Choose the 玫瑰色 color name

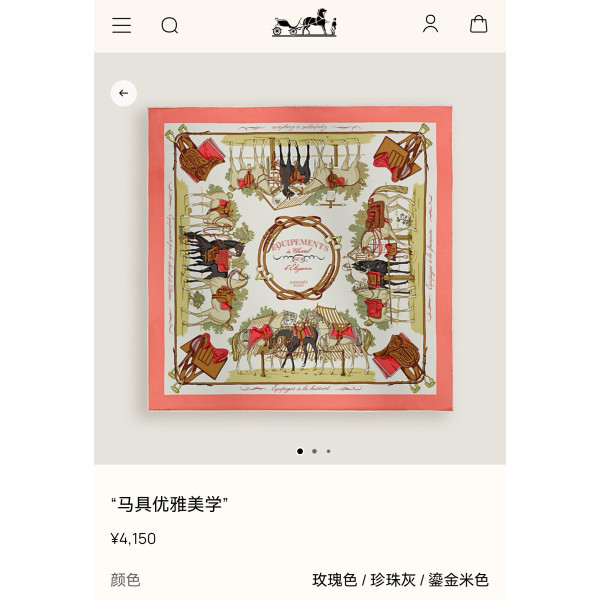pos(335,580)
